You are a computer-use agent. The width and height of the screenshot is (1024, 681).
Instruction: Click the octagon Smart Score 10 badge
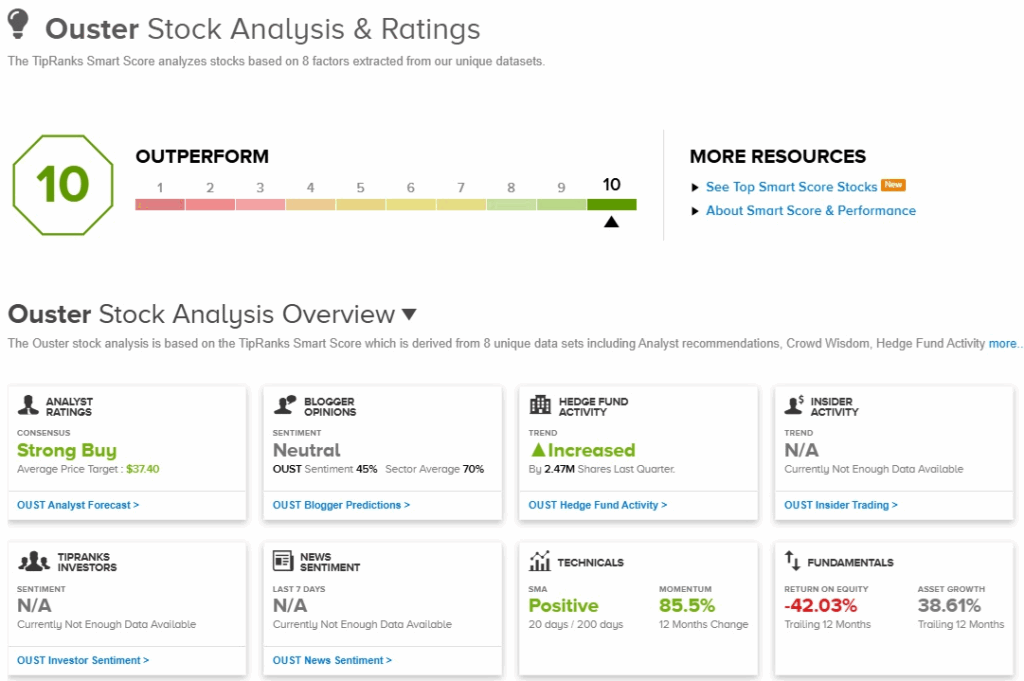click(x=63, y=185)
